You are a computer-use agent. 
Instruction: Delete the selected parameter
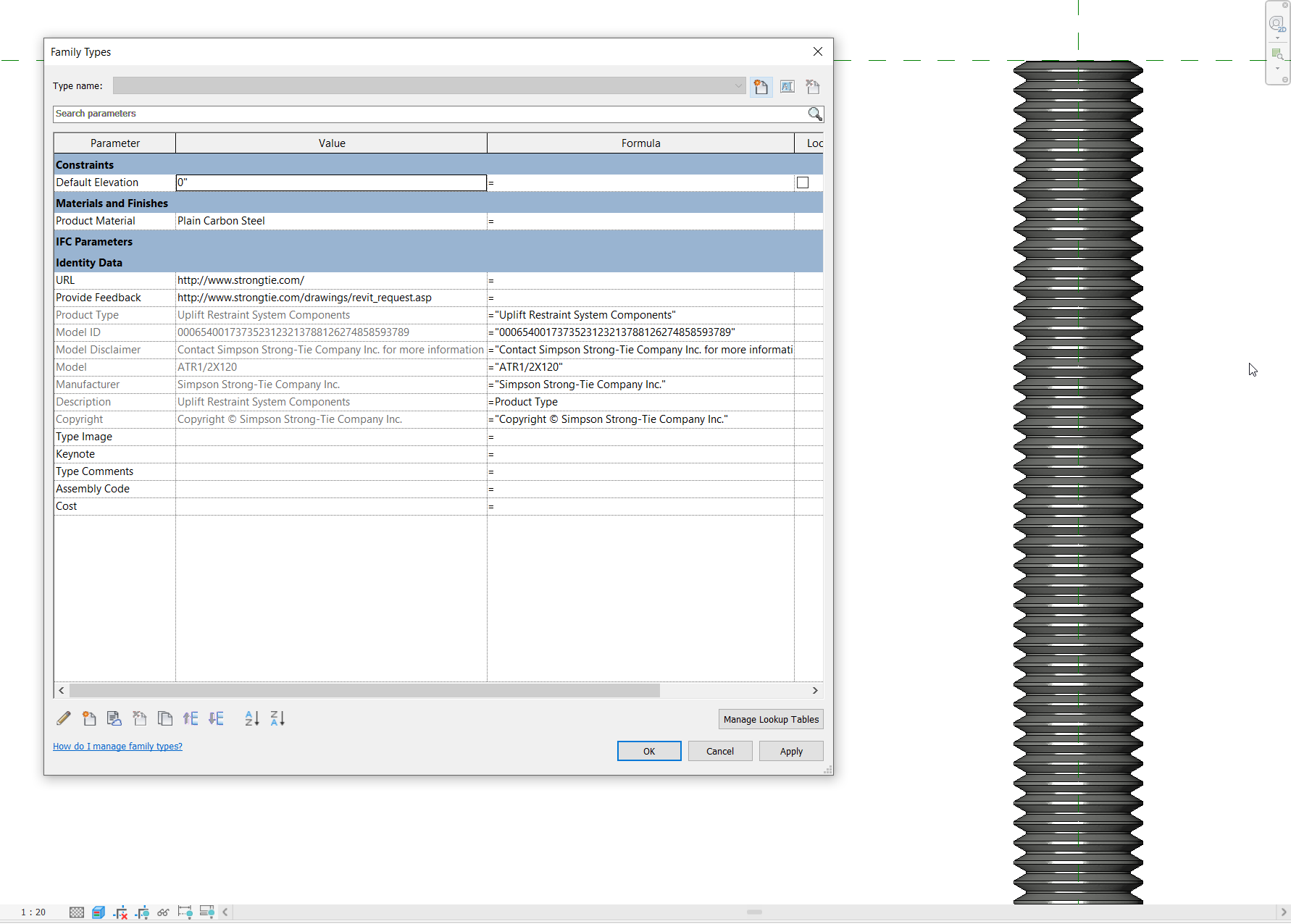140,718
